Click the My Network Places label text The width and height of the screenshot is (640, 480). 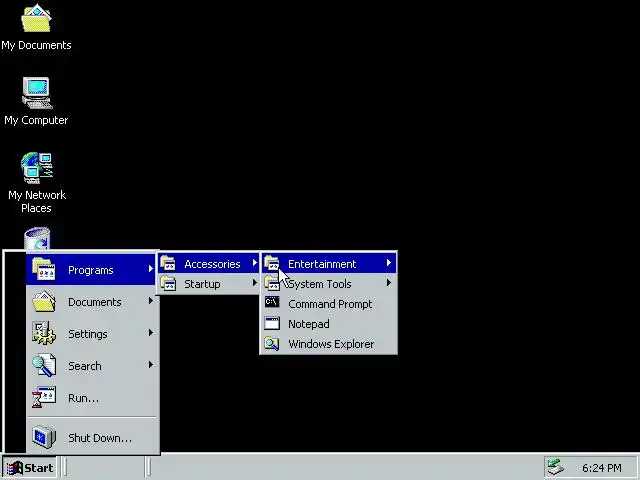(x=37, y=201)
